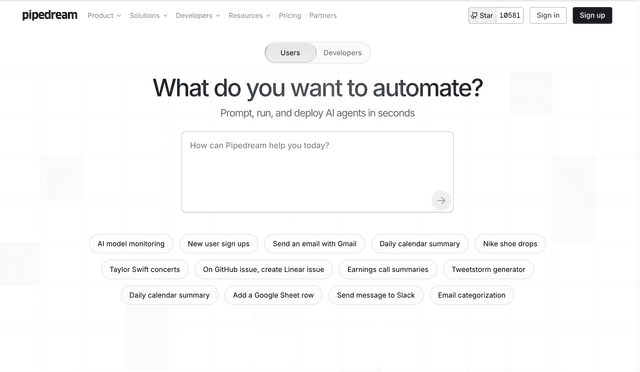The height and width of the screenshot is (372, 640).
Task: Click the Sign in button
Action: 548,16
